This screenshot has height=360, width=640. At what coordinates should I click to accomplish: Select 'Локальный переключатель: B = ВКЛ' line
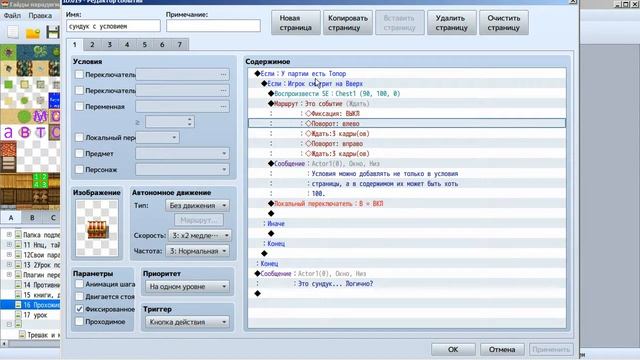click(x=407, y=203)
